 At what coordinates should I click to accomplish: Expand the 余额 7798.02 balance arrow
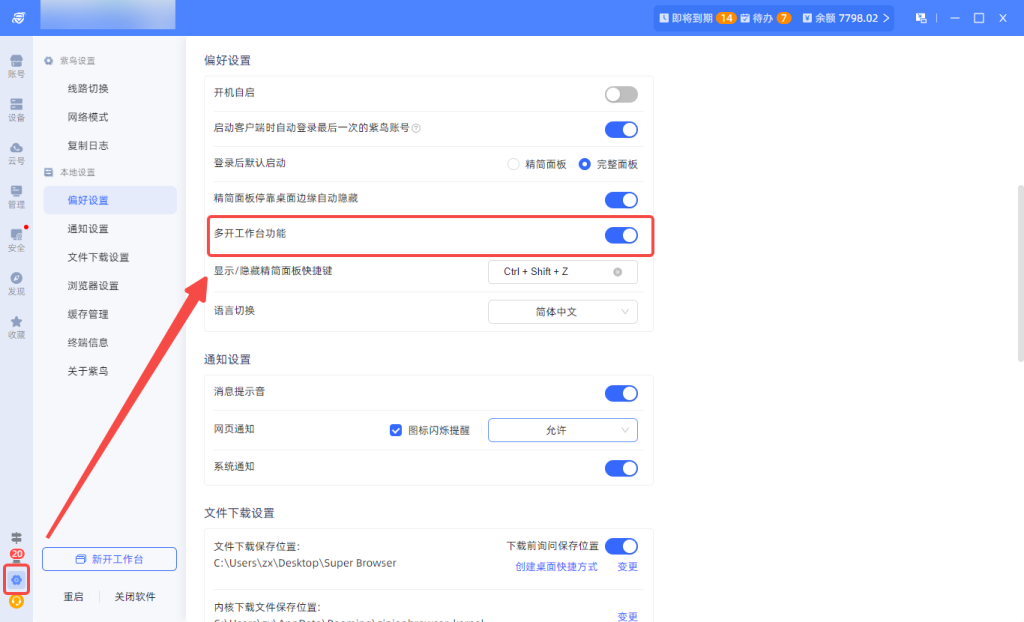point(886,18)
